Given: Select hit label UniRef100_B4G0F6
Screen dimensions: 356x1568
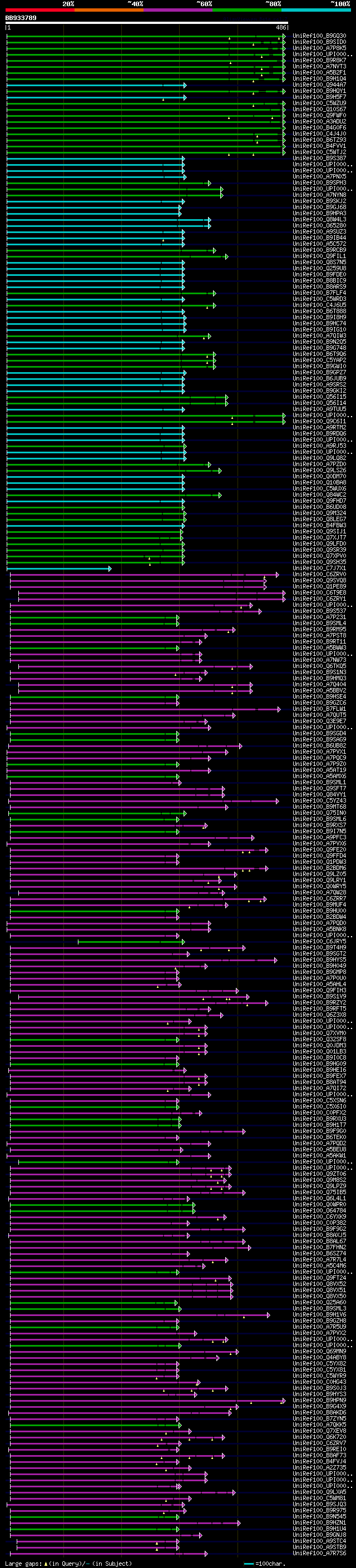Looking at the screenshot, I should click(319, 127).
